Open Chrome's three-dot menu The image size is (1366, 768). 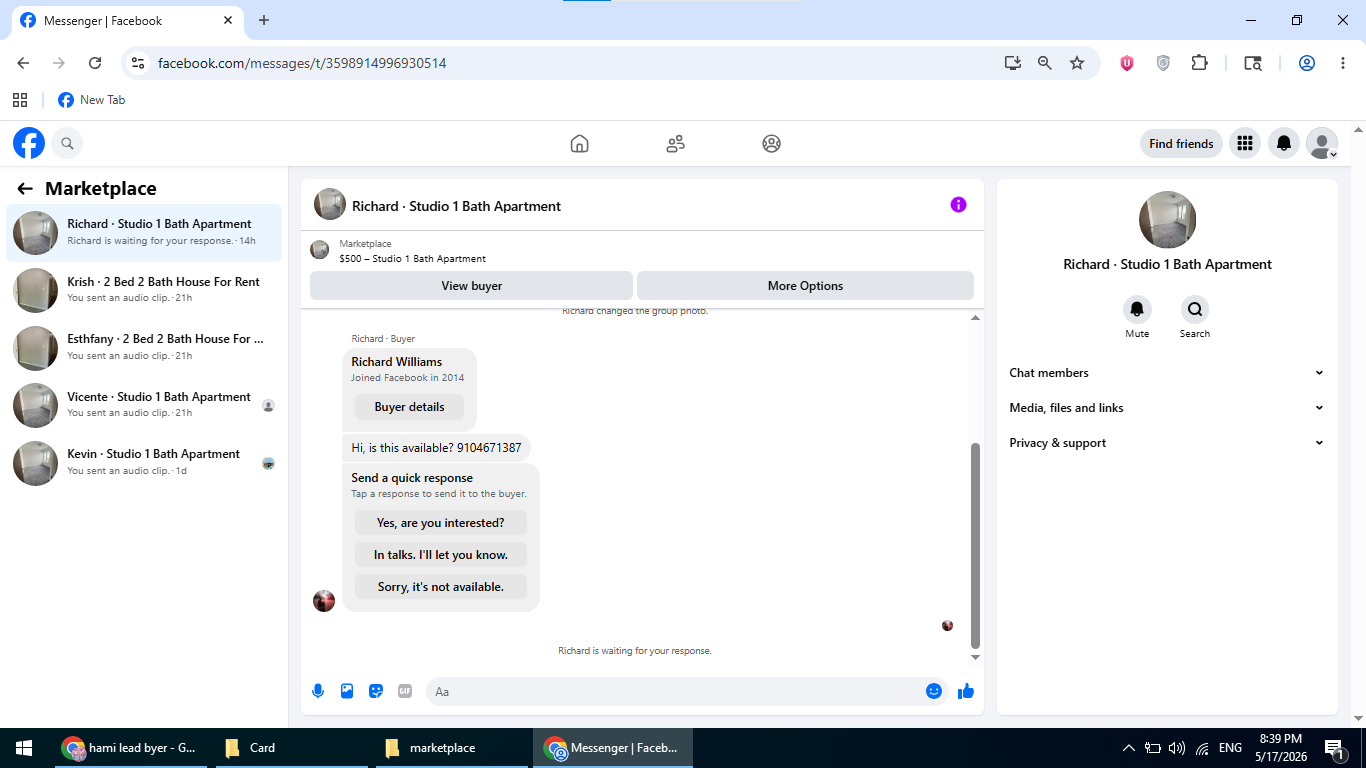click(x=1342, y=63)
